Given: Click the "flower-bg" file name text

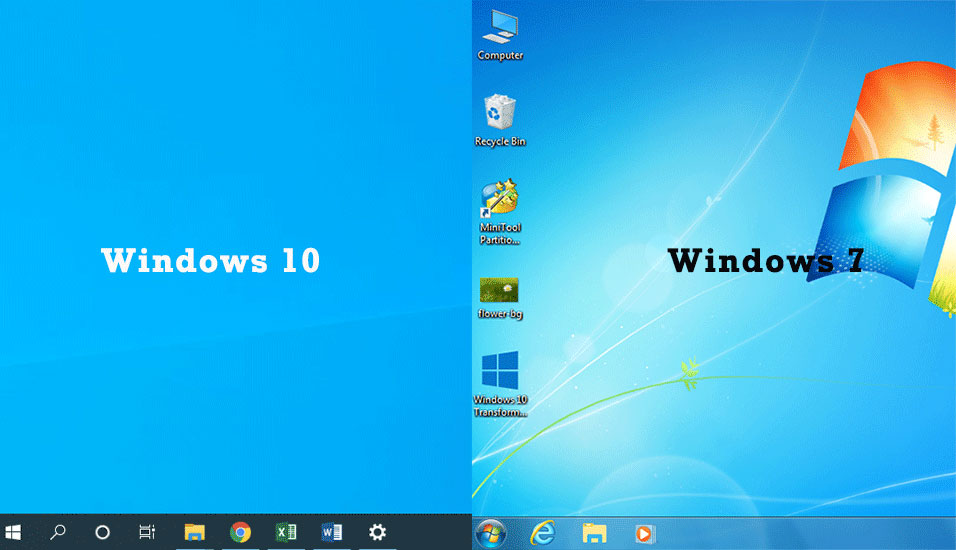Looking at the screenshot, I should tap(500, 314).
